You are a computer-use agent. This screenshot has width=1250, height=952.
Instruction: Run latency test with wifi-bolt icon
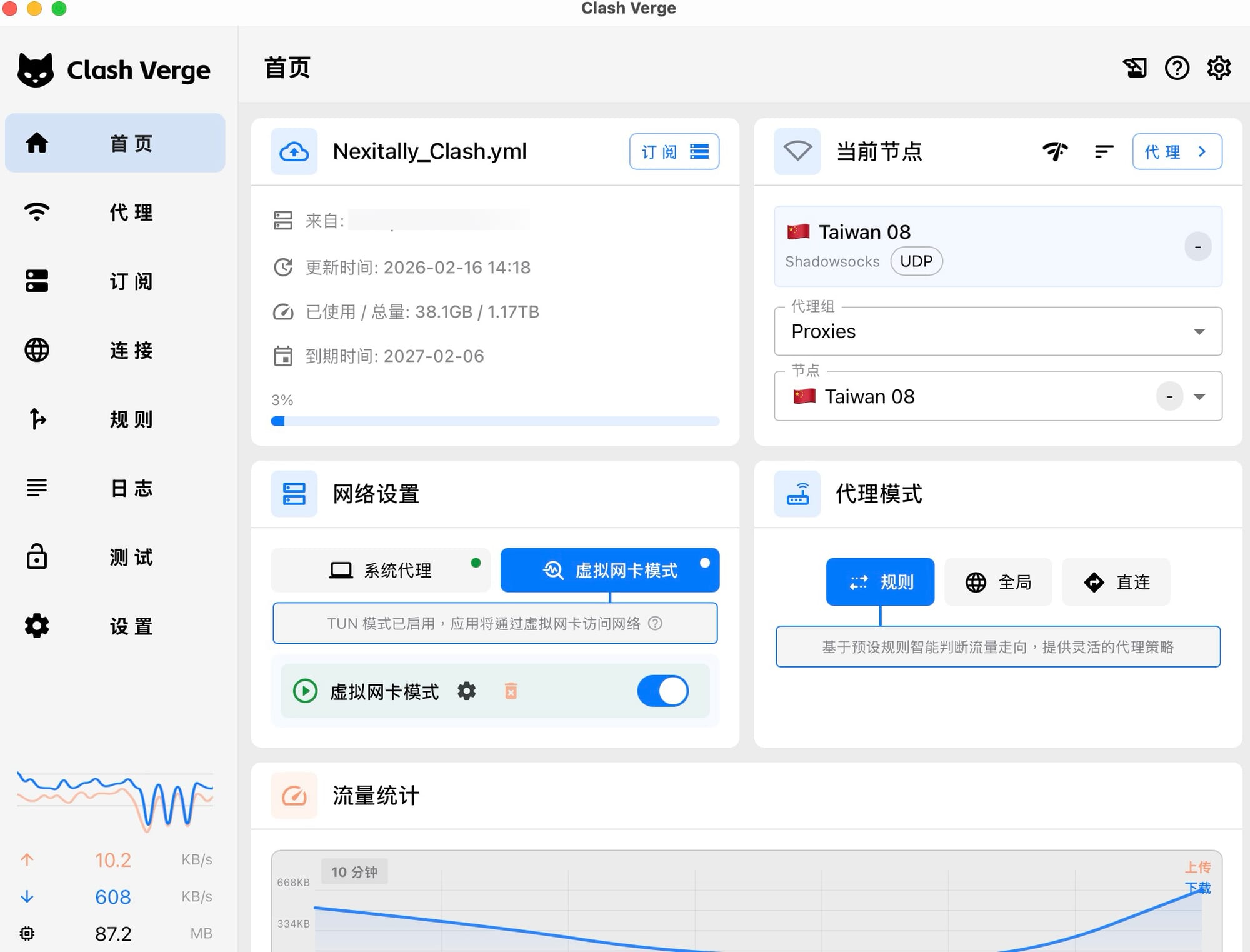(1055, 151)
